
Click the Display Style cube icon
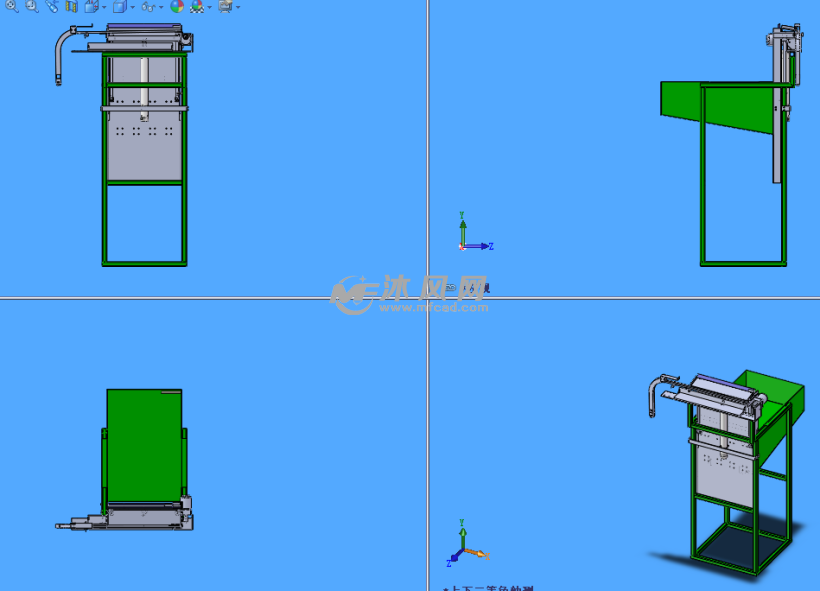(120, 6)
